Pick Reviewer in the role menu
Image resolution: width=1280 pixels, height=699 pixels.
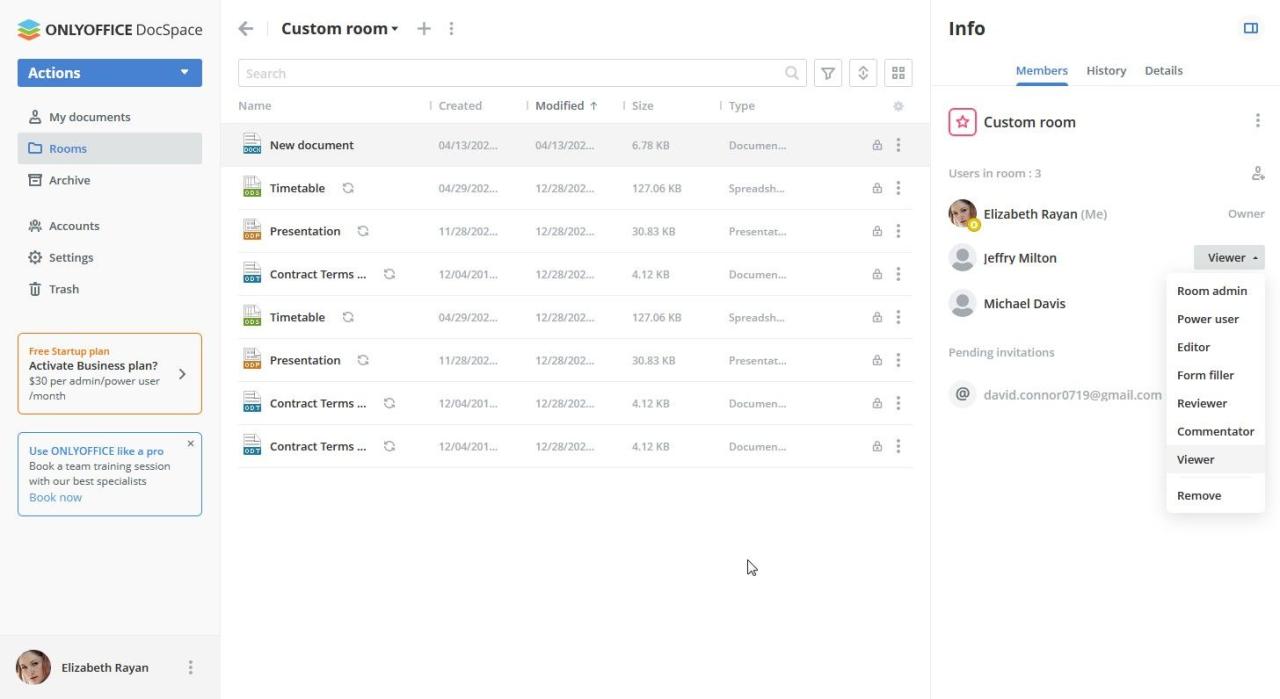(x=1215, y=403)
